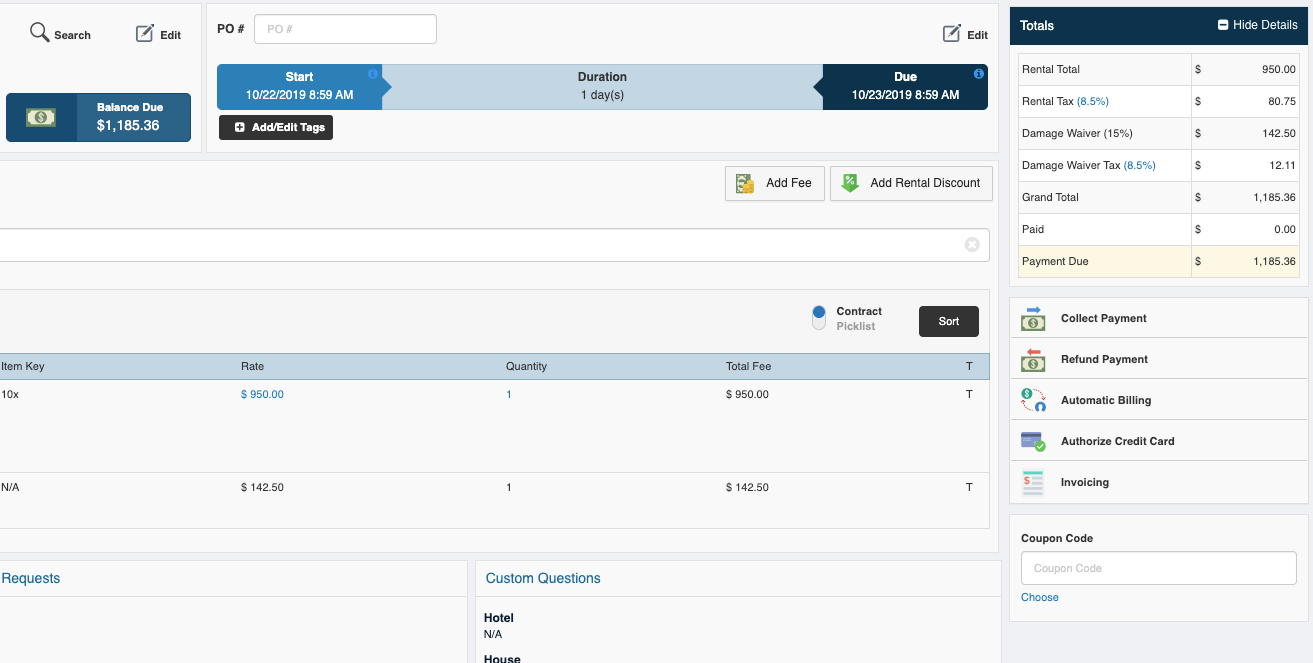Click the Invoicing document icon

tap(1033, 482)
